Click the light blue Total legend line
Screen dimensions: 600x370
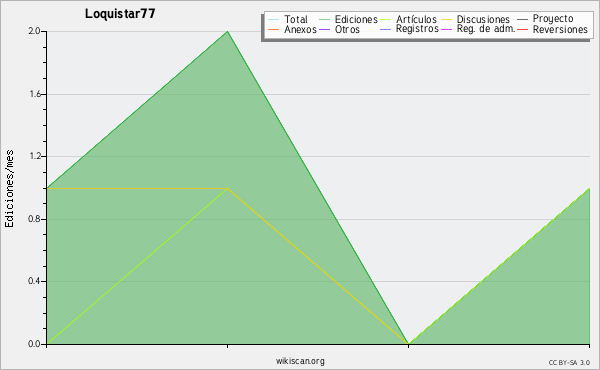(274, 20)
